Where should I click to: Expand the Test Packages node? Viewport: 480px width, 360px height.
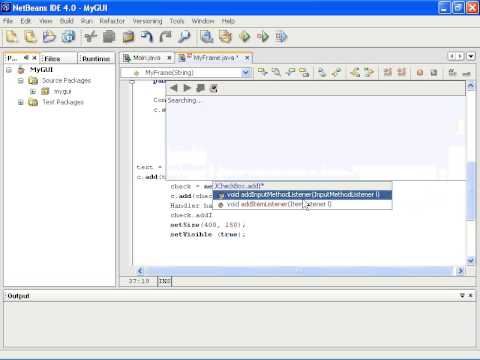pos(21,102)
